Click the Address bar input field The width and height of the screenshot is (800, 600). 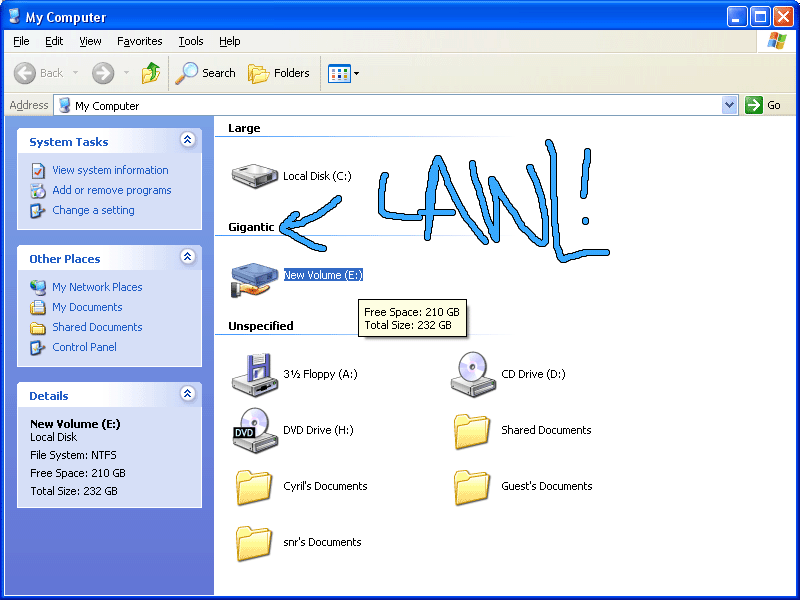coord(395,105)
